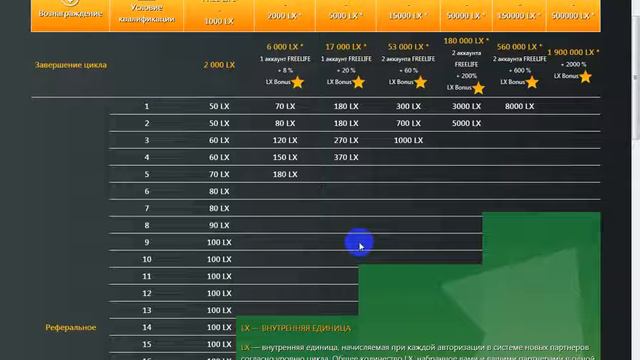The height and width of the screenshot is (360, 640).
Task: Click the star icon under 53 000 LX
Action: coord(420,82)
